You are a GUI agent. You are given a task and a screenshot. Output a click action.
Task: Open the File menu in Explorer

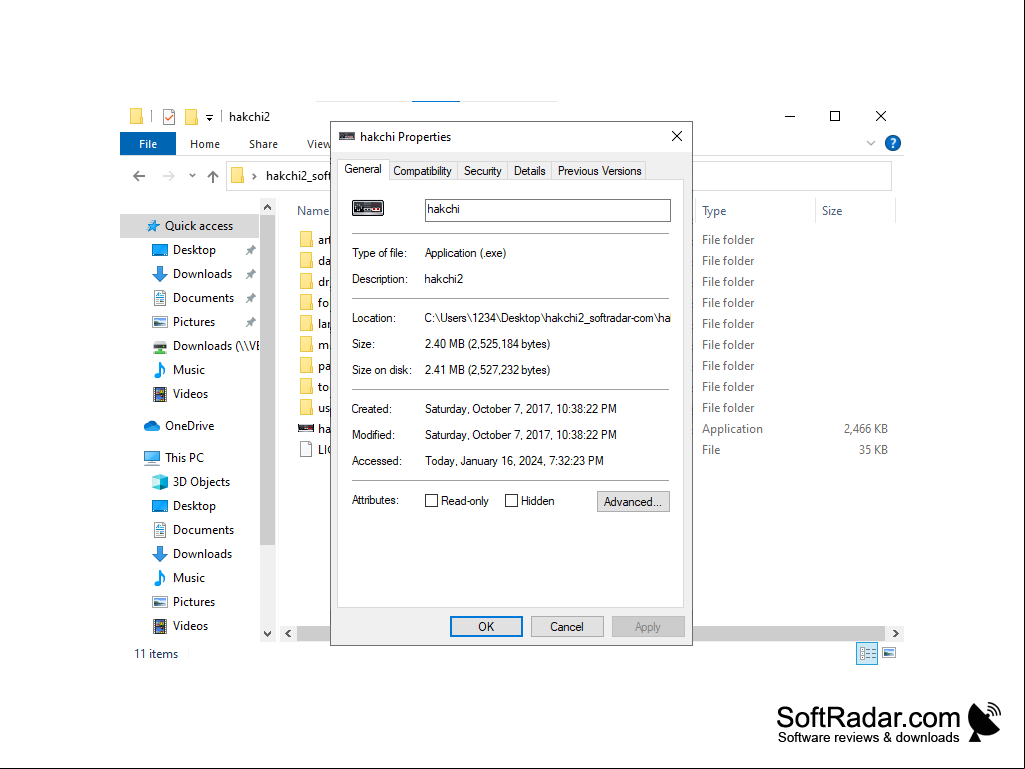(x=148, y=144)
